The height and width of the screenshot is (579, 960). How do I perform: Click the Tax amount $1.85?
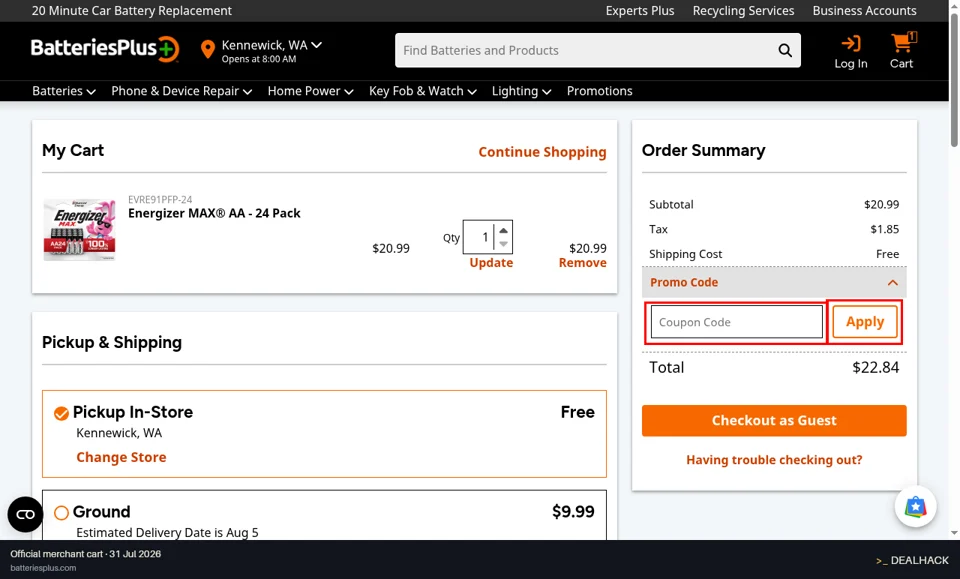click(x=885, y=229)
